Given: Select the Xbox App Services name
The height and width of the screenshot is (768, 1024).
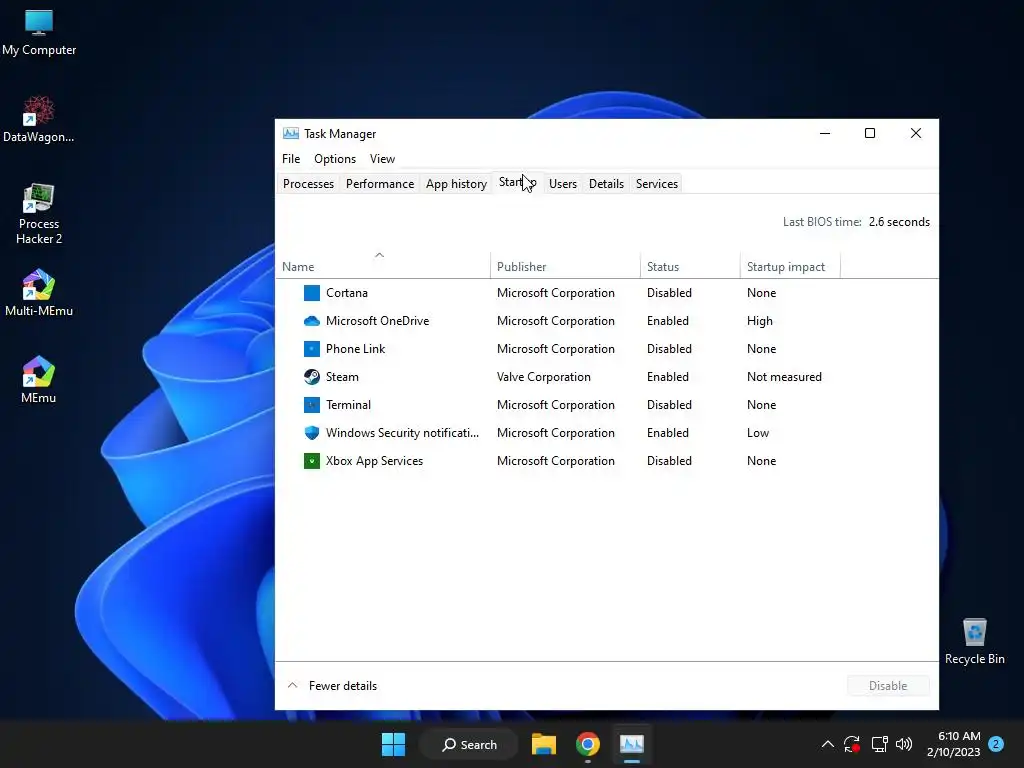Looking at the screenshot, I should 374,461.
